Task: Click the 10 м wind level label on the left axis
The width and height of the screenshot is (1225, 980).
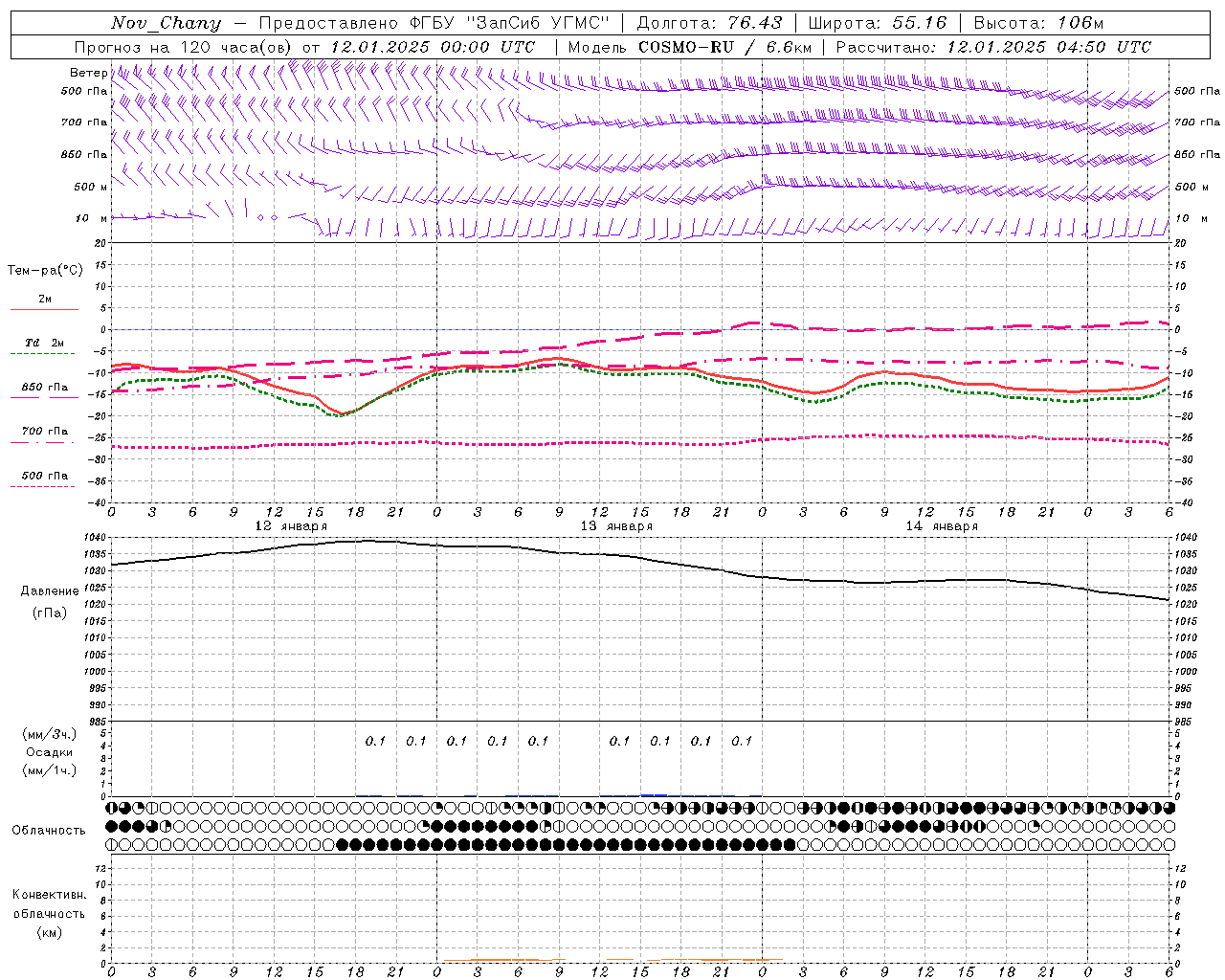Action: tap(91, 218)
